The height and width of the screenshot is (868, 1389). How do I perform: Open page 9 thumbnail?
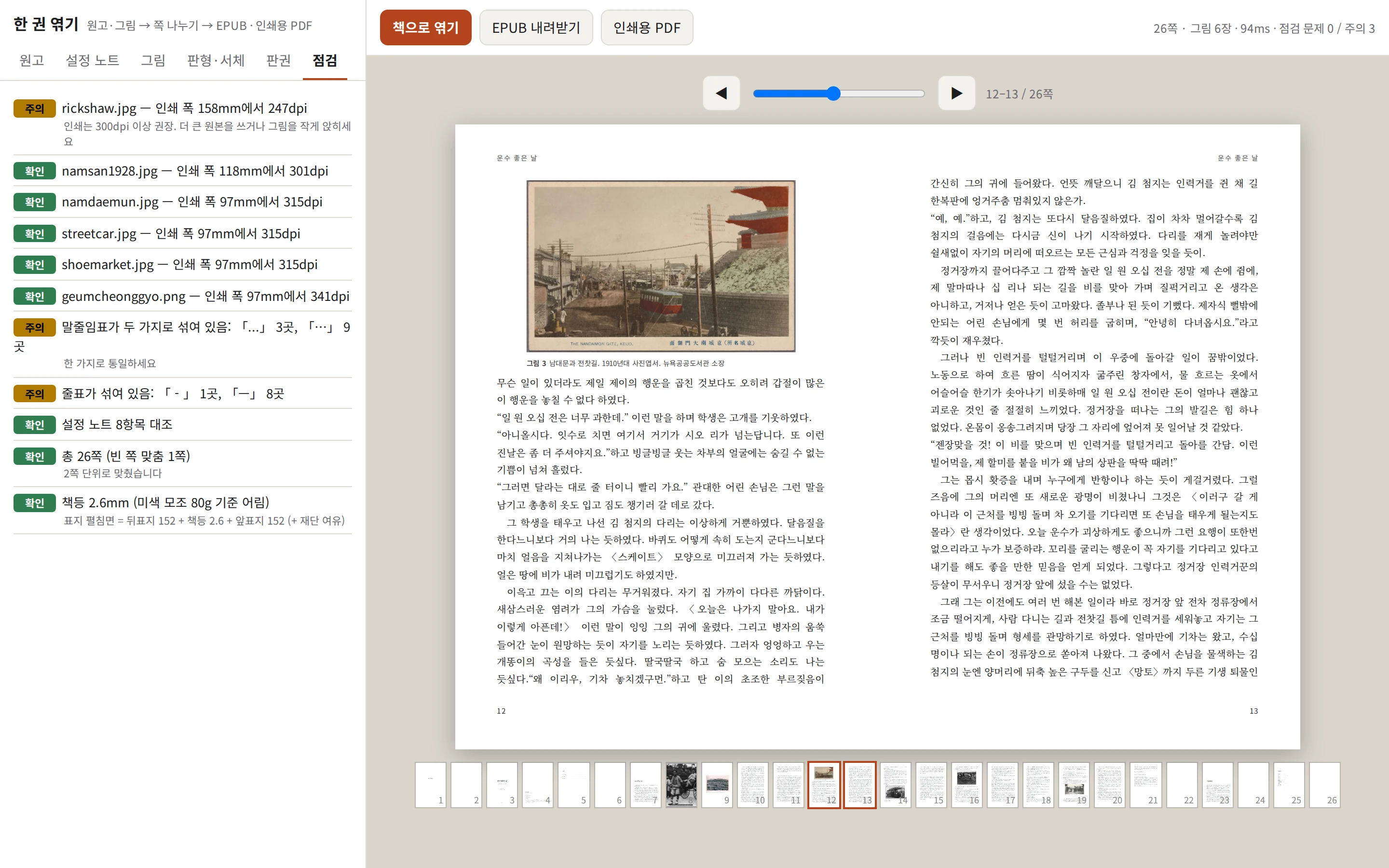click(x=717, y=785)
